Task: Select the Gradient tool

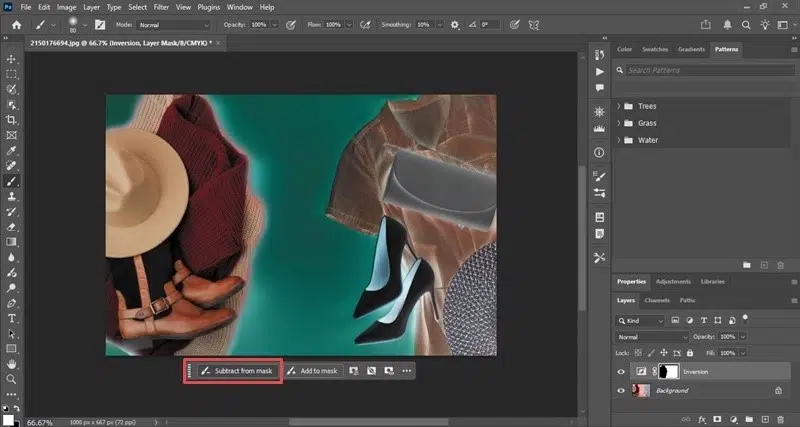Action: click(11, 242)
